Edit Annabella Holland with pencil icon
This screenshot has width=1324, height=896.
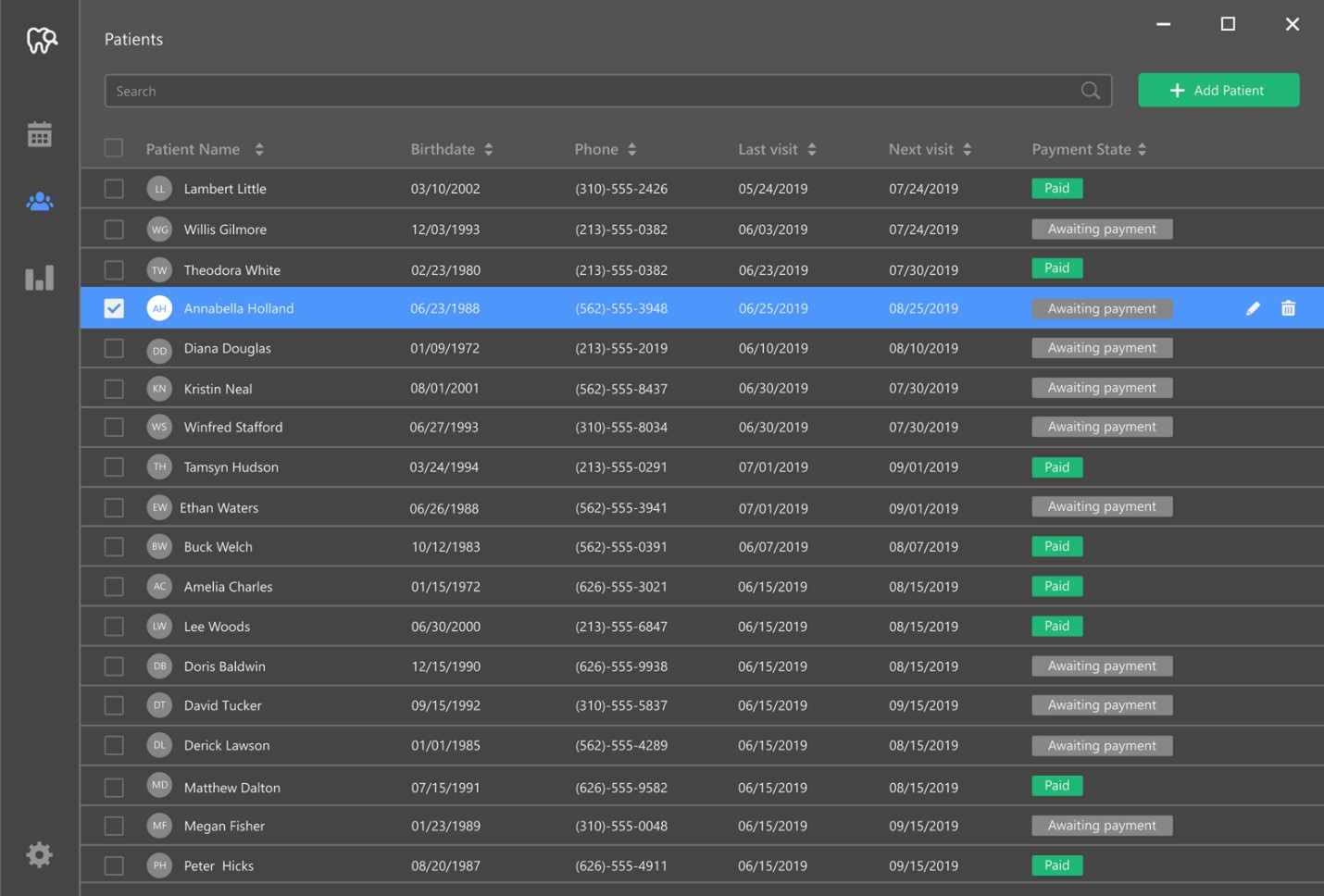[1253, 308]
